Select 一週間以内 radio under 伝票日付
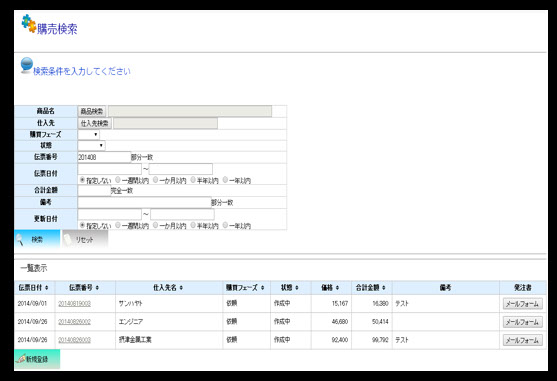 pyautogui.click(x=118, y=180)
